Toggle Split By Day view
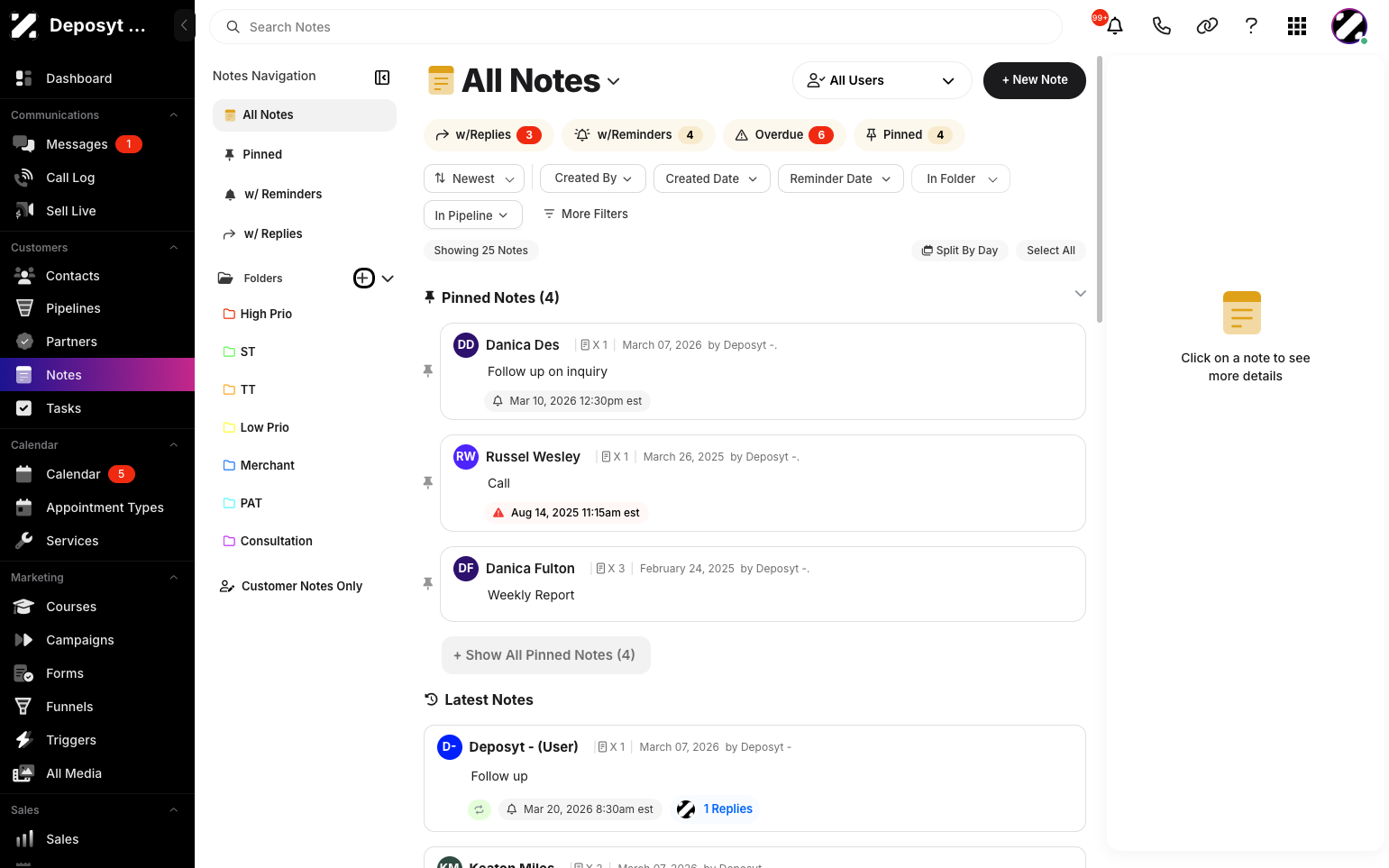Screen dimensions: 1389x868 (959, 251)
